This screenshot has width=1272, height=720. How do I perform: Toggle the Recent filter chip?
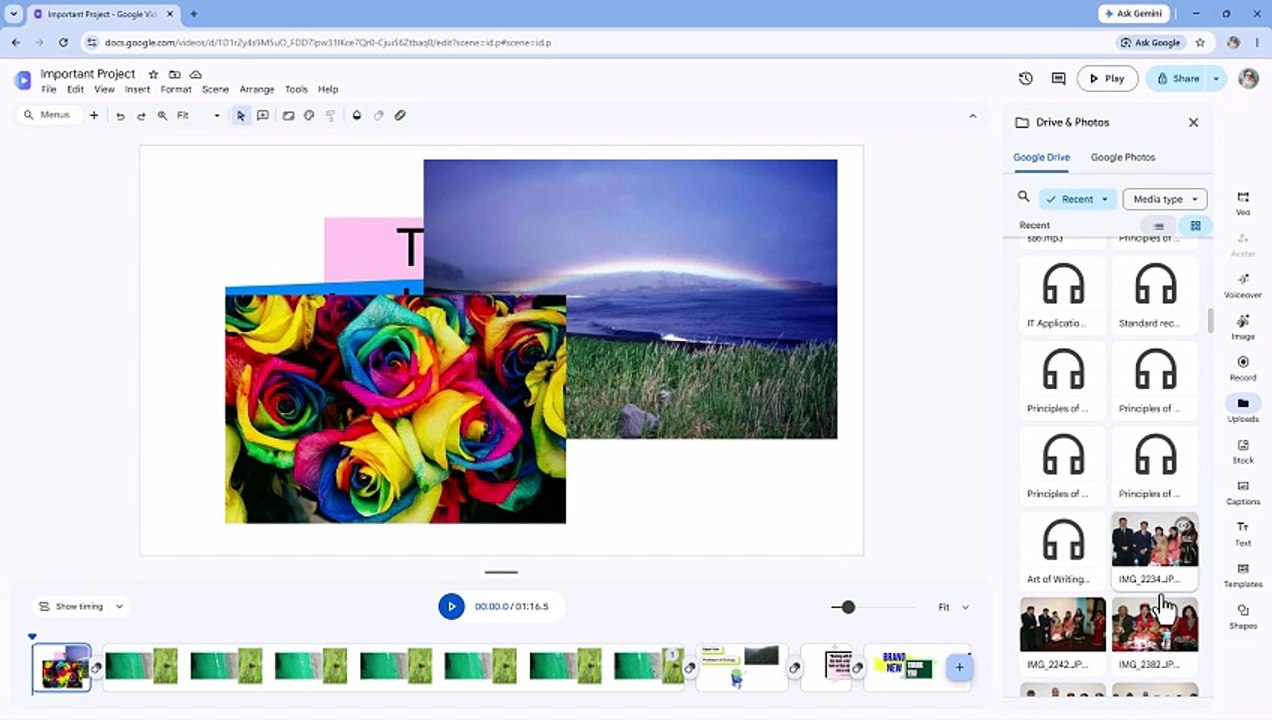coord(1077,199)
